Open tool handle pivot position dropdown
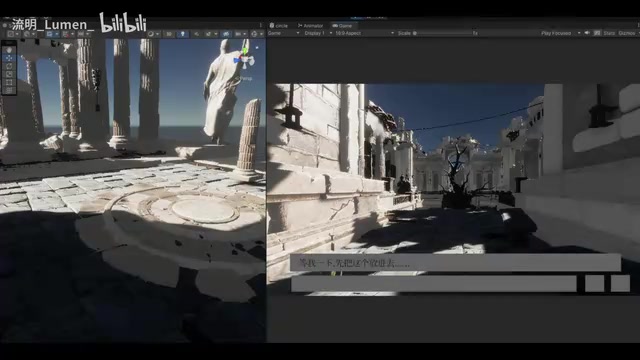 13,34
